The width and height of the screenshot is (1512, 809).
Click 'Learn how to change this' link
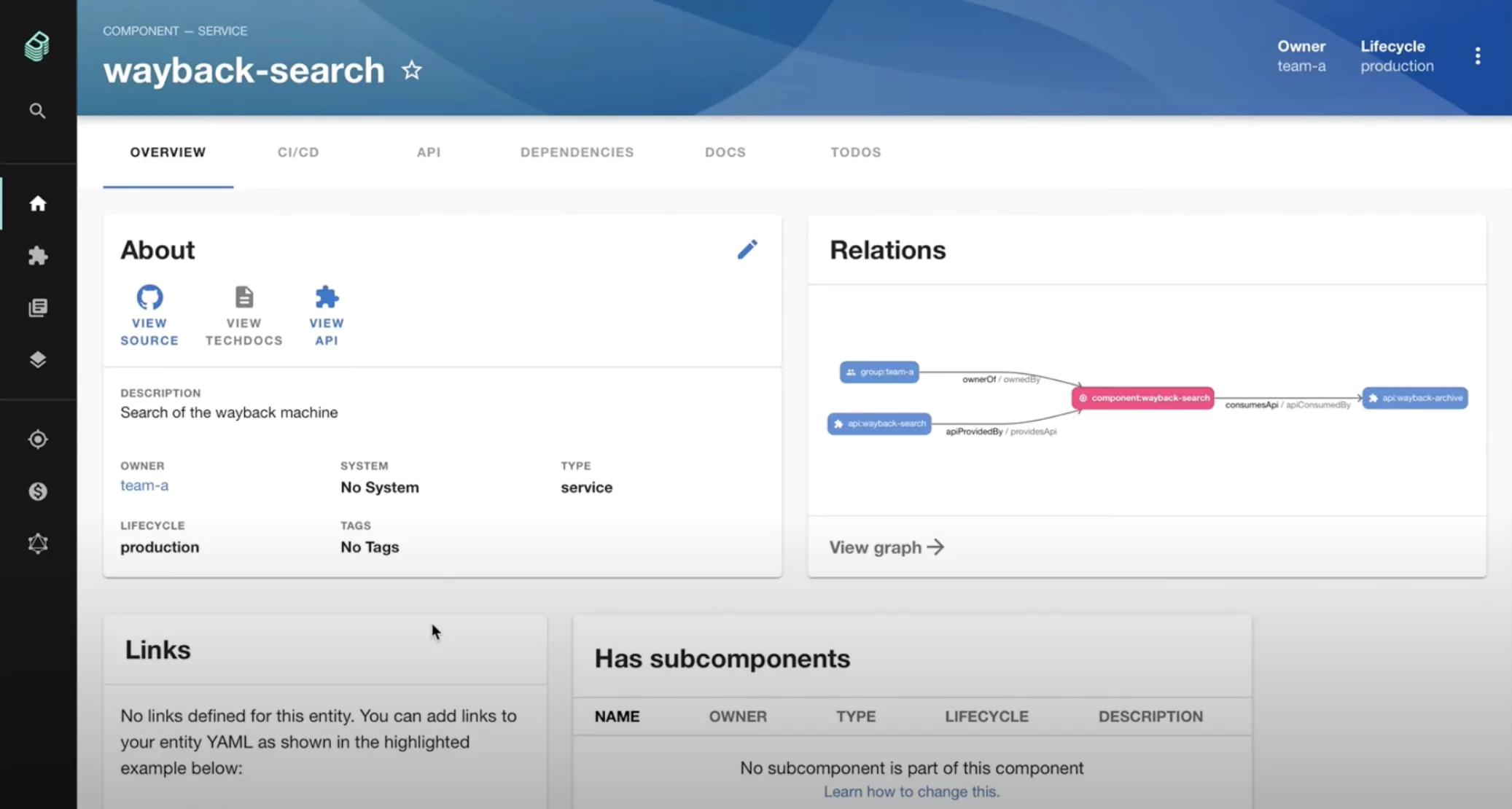(x=911, y=792)
